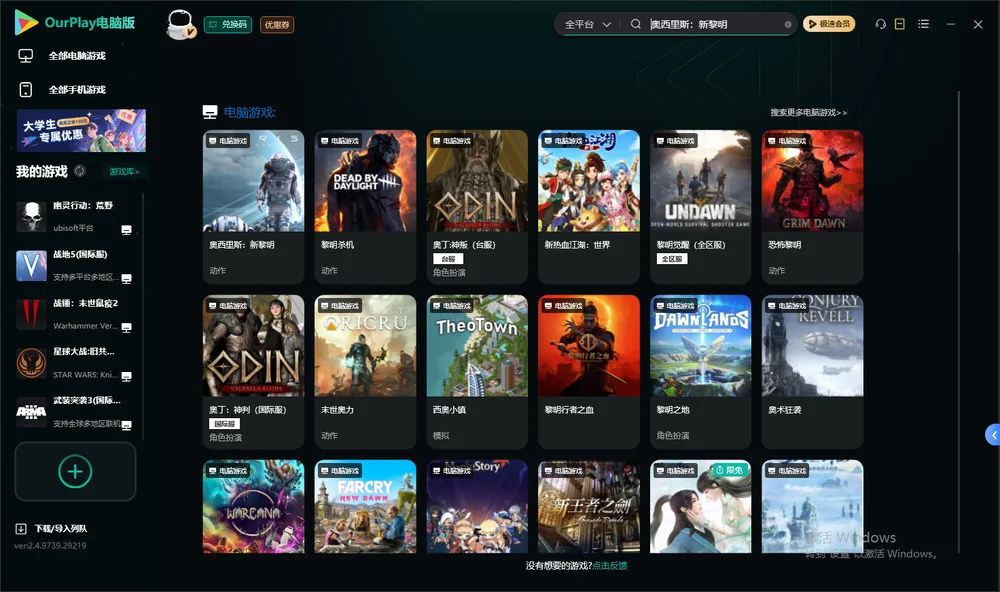The width and height of the screenshot is (1000, 592).
Task: Click the PC icon on 武装突袭3 row
Action: pos(126,426)
